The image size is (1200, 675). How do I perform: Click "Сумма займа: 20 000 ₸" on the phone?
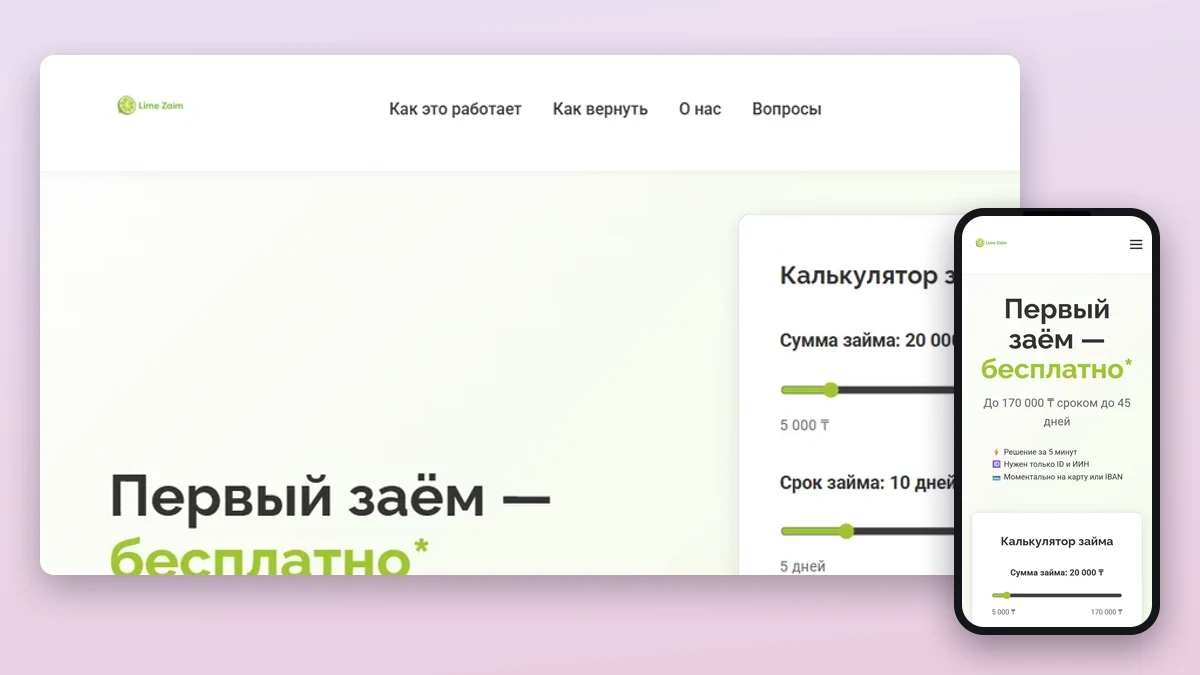(x=1057, y=573)
